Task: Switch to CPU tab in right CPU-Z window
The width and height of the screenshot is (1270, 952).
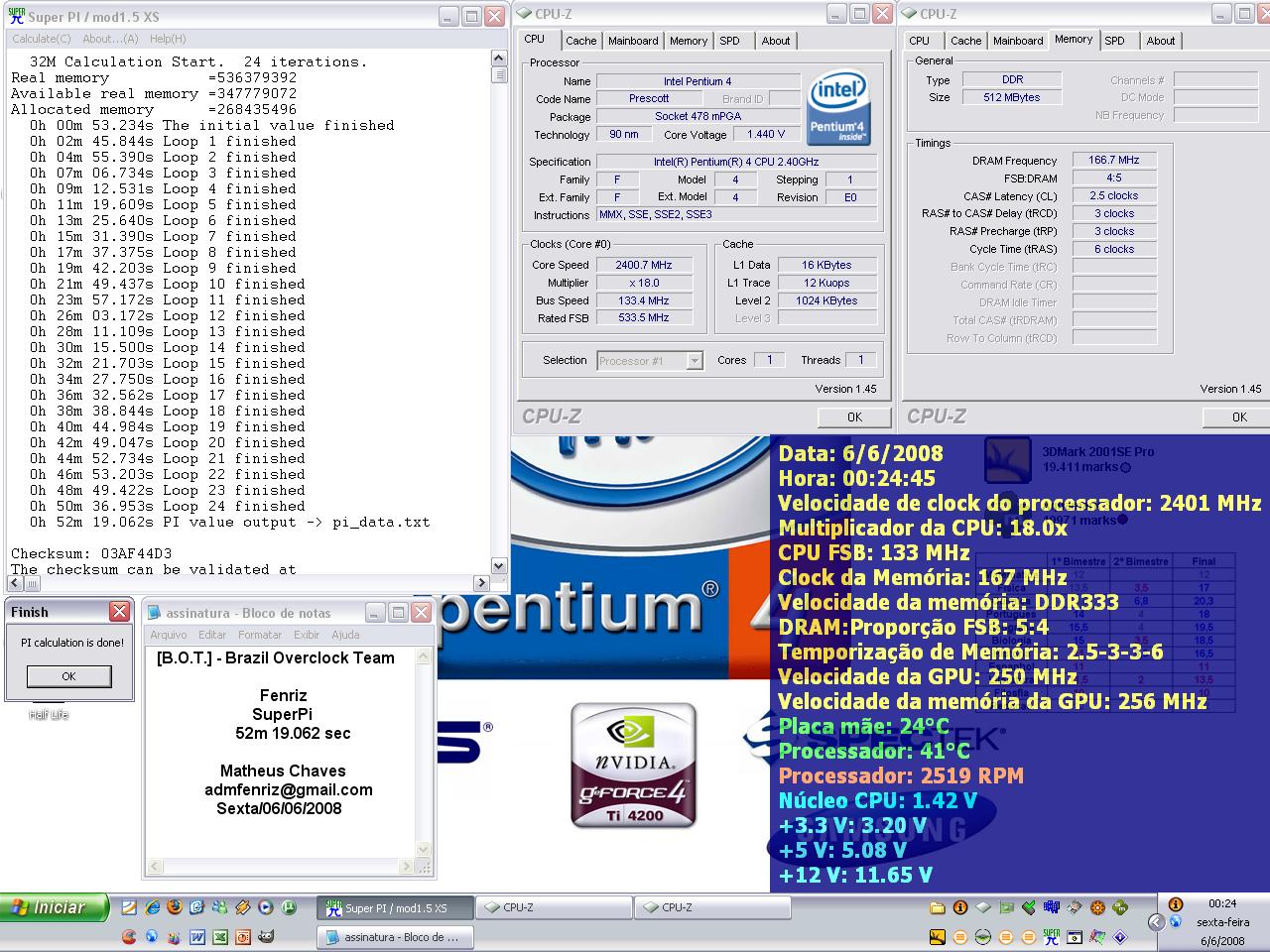Action: pyautogui.click(x=920, y=41)
